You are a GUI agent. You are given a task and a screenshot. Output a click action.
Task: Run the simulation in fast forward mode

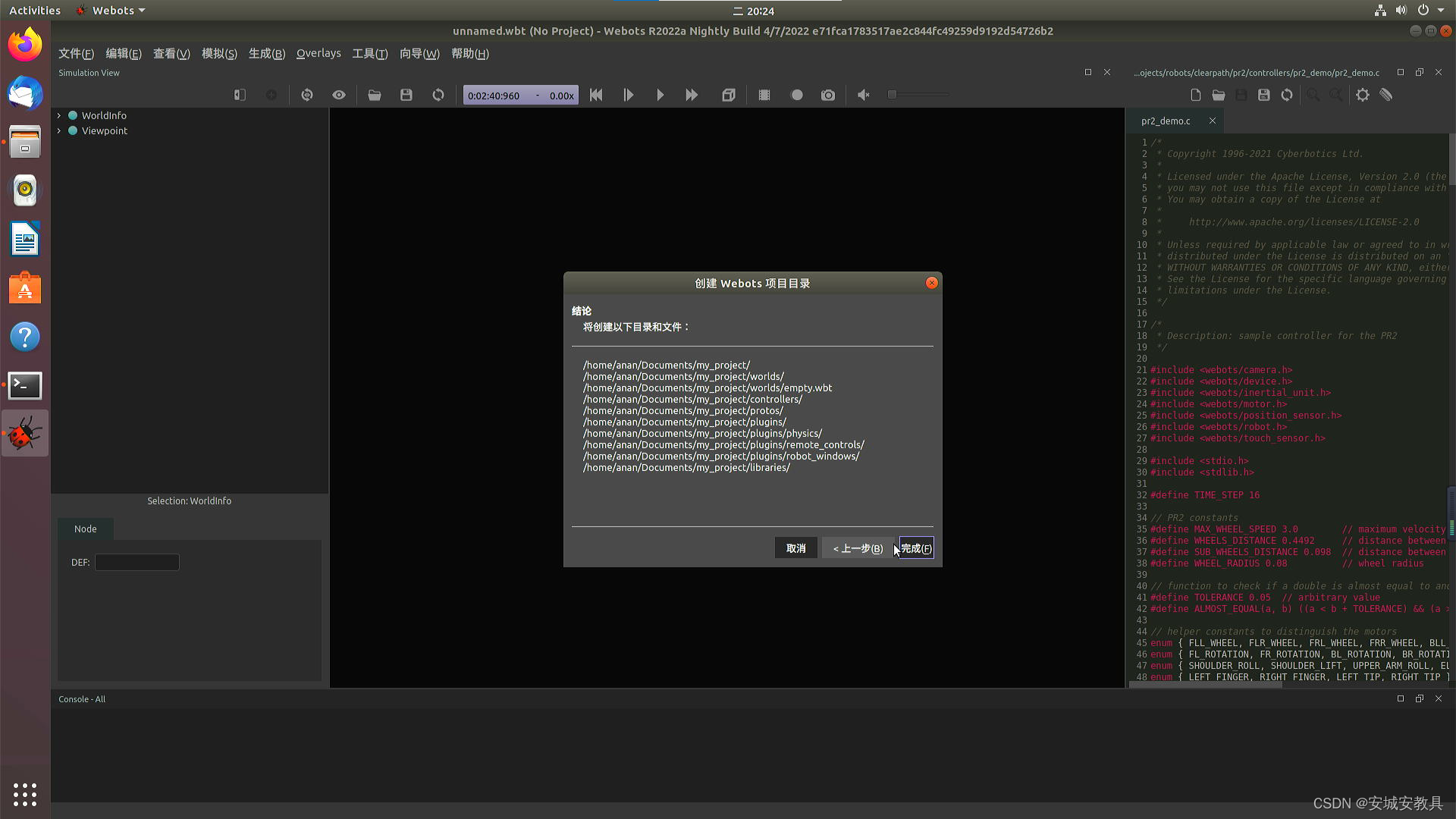tap(692, 95)
